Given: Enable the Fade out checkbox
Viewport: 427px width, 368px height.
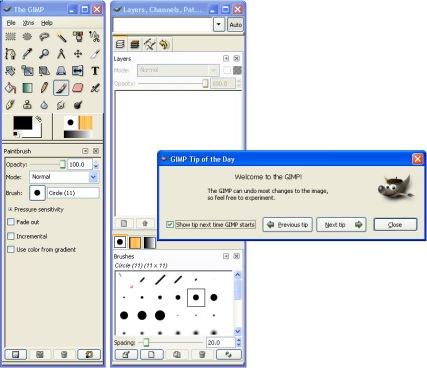Looking at the screenshot, I should coord(11,222).
